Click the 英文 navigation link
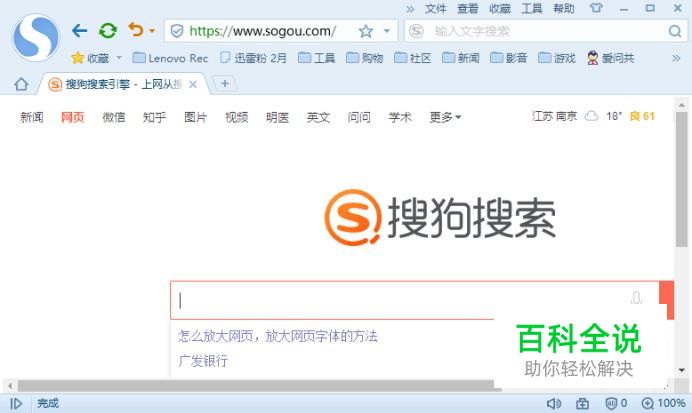The width and height of the screenshot is (692, 413). 318,117
